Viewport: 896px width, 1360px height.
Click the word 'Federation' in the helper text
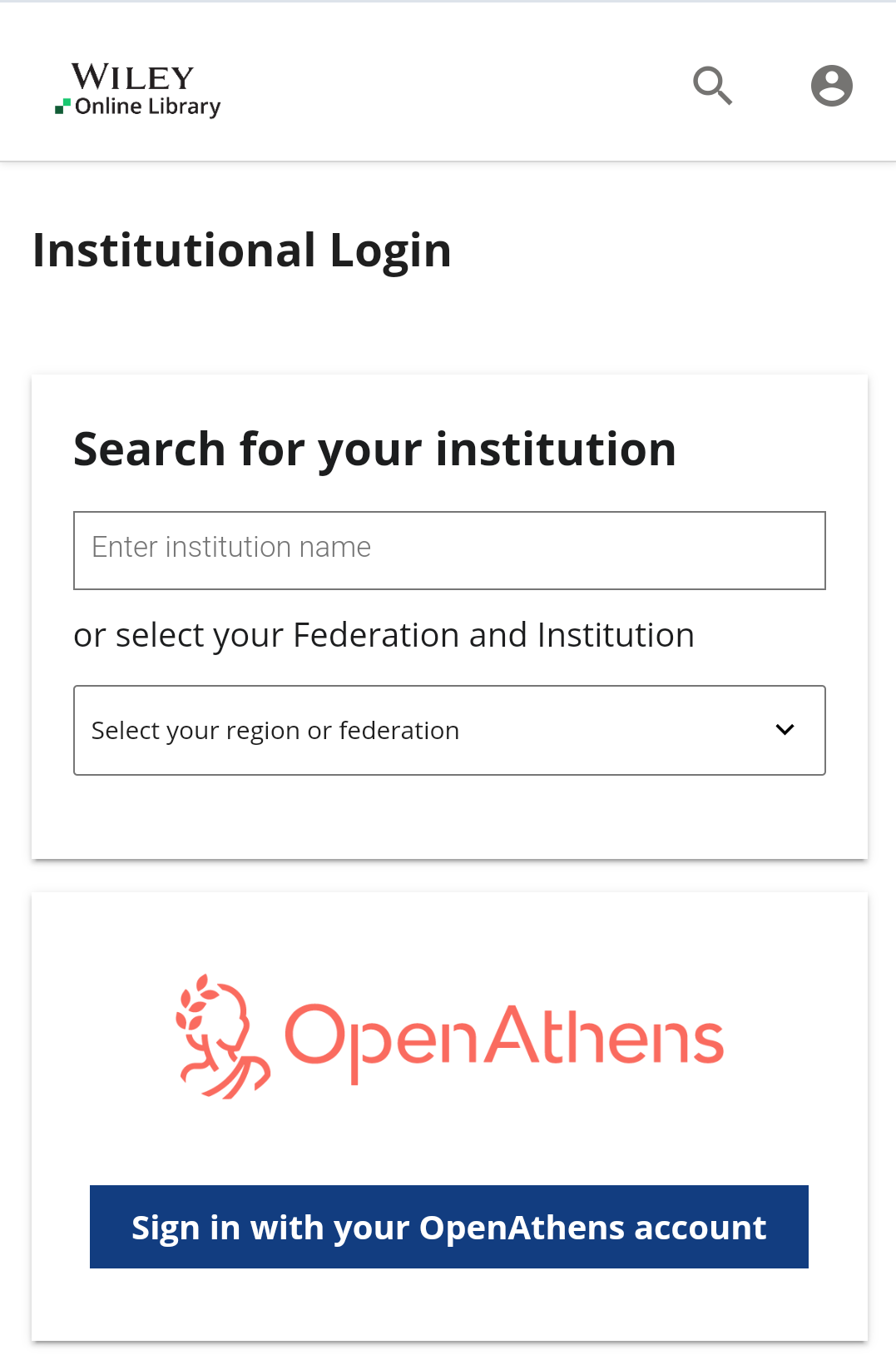coord(376,635)
